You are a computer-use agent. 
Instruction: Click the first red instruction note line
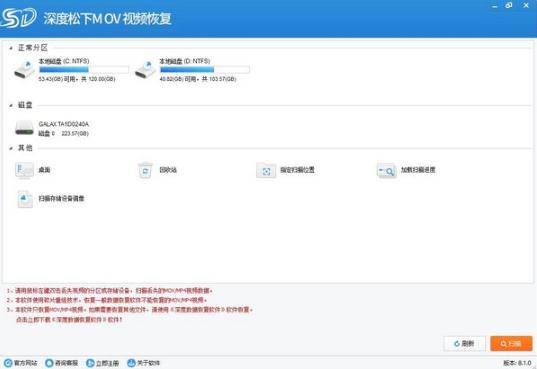point(110,291)
